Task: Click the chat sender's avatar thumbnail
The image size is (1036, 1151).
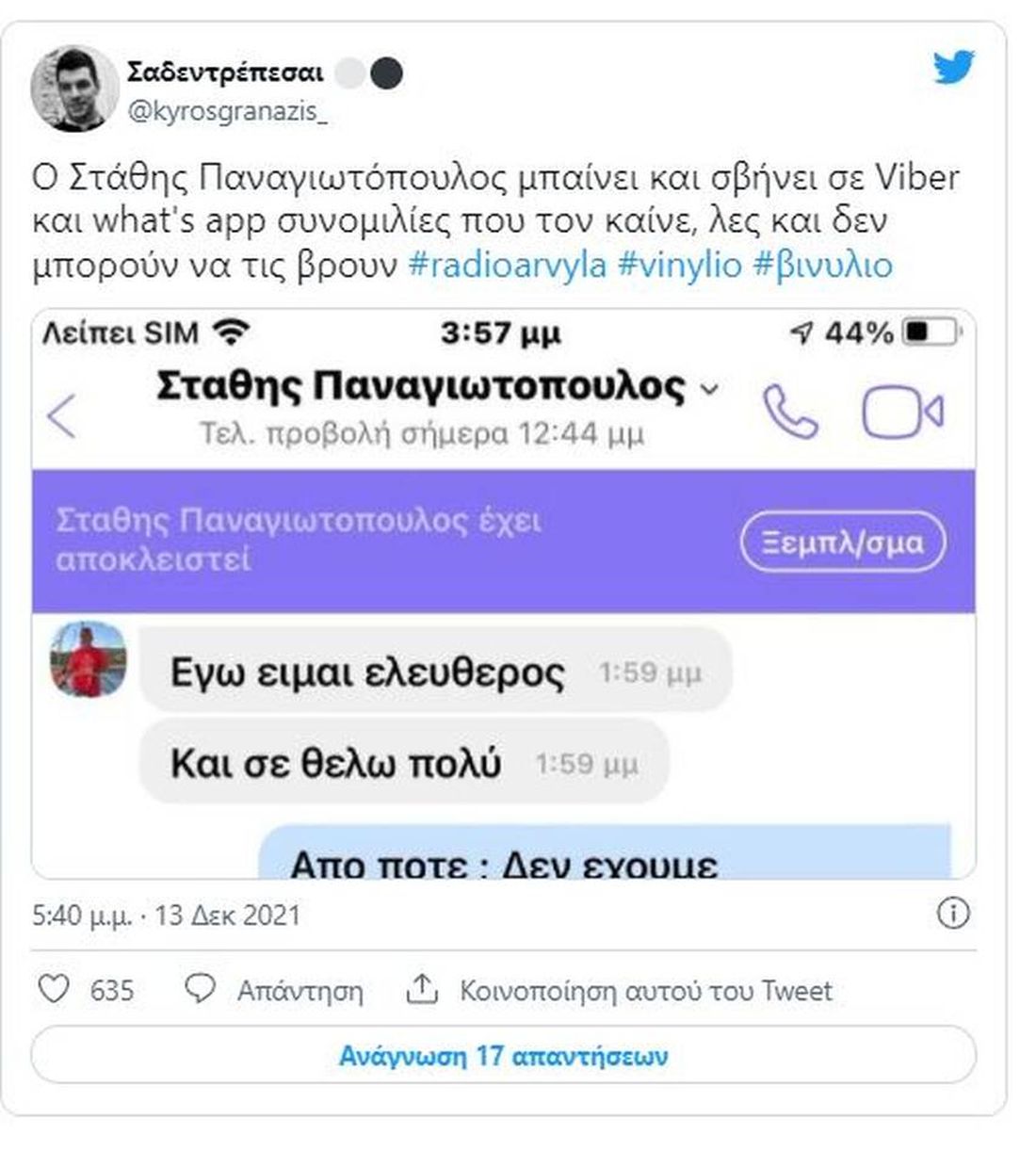Action: point(88,659)
